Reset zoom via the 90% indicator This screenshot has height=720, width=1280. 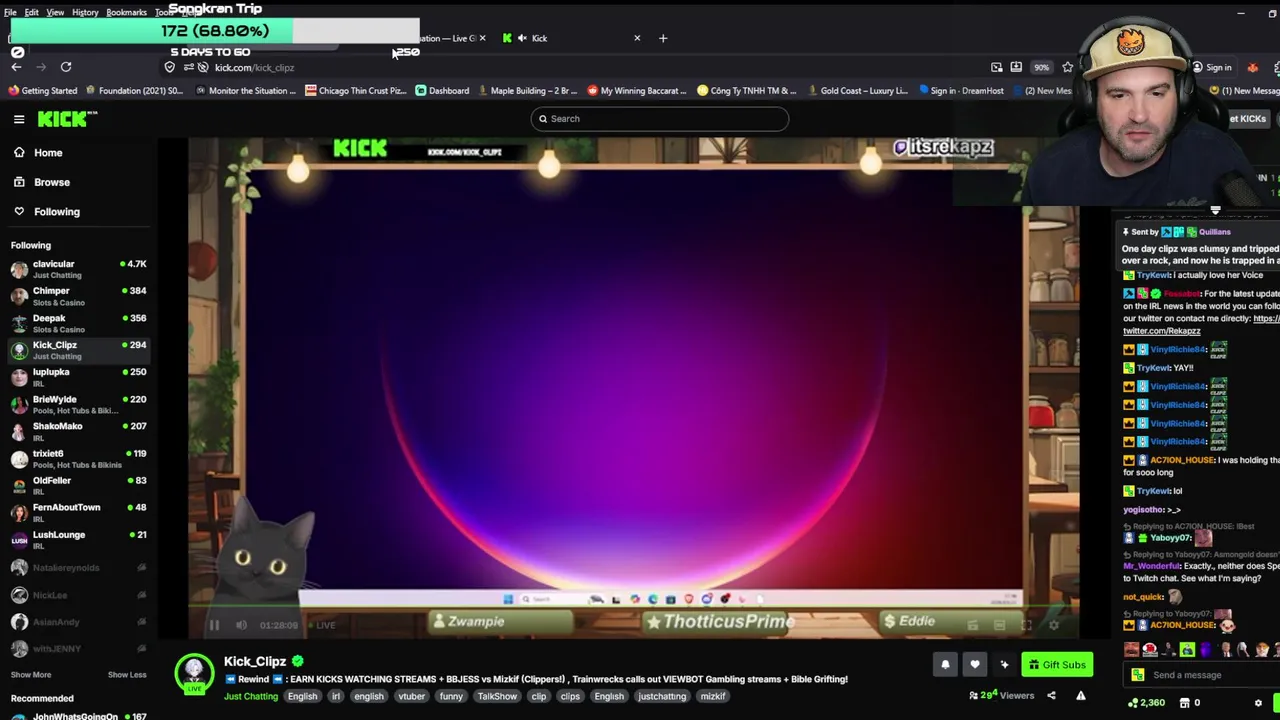point(1041,67)
